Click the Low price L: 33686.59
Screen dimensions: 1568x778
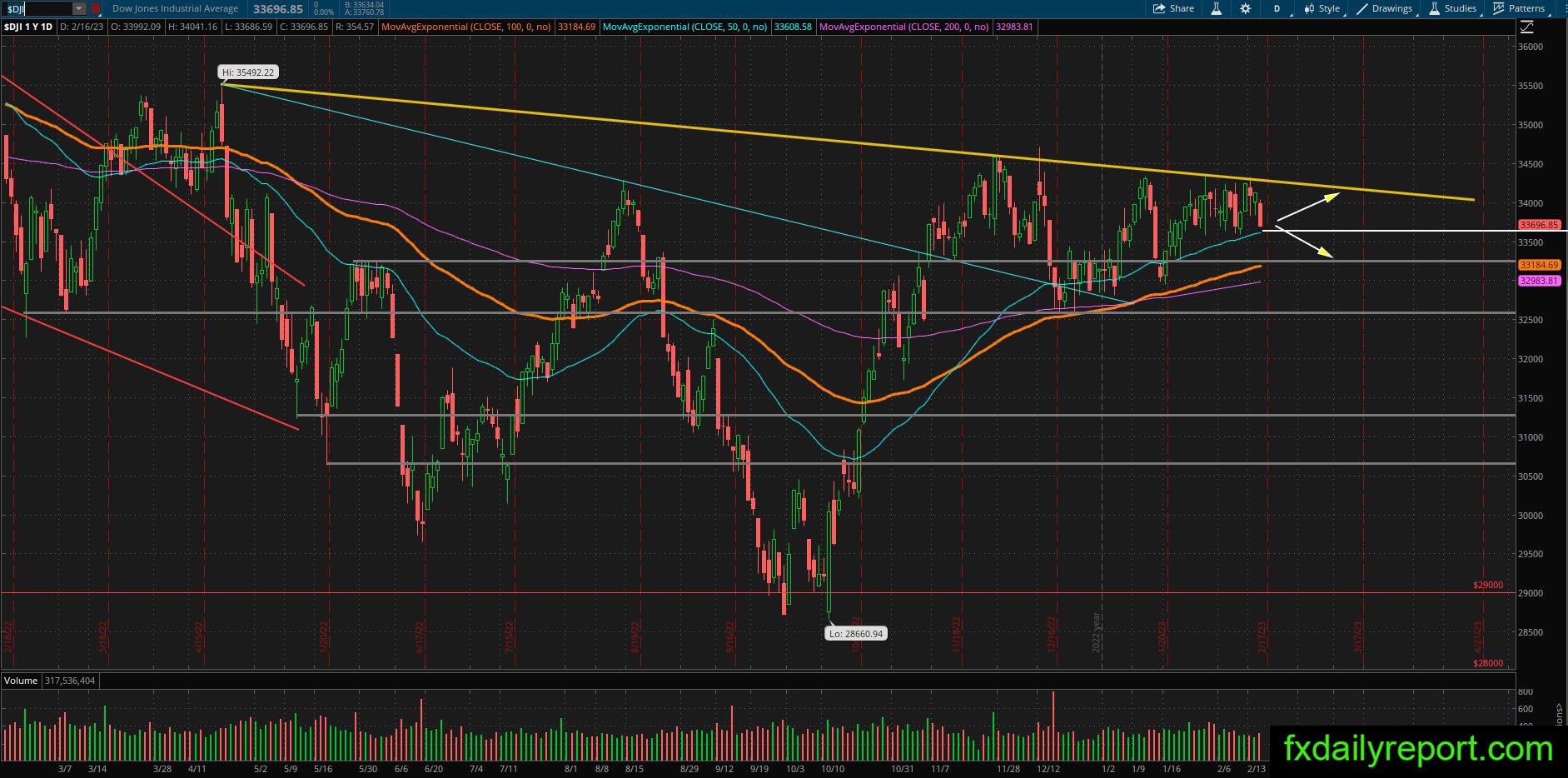(247, 27)
